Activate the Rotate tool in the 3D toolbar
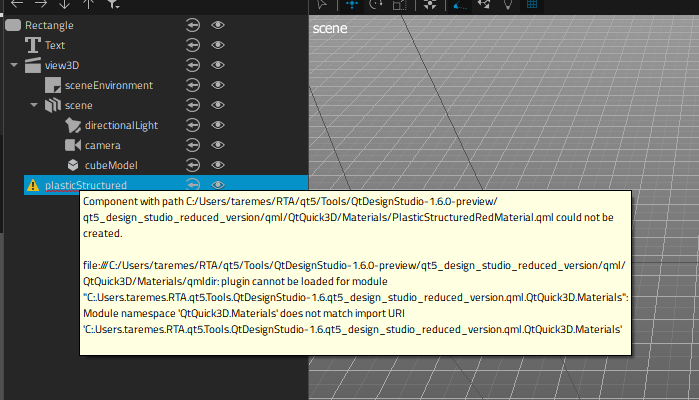Screen dimensions: 699x400 coord(377,4)
